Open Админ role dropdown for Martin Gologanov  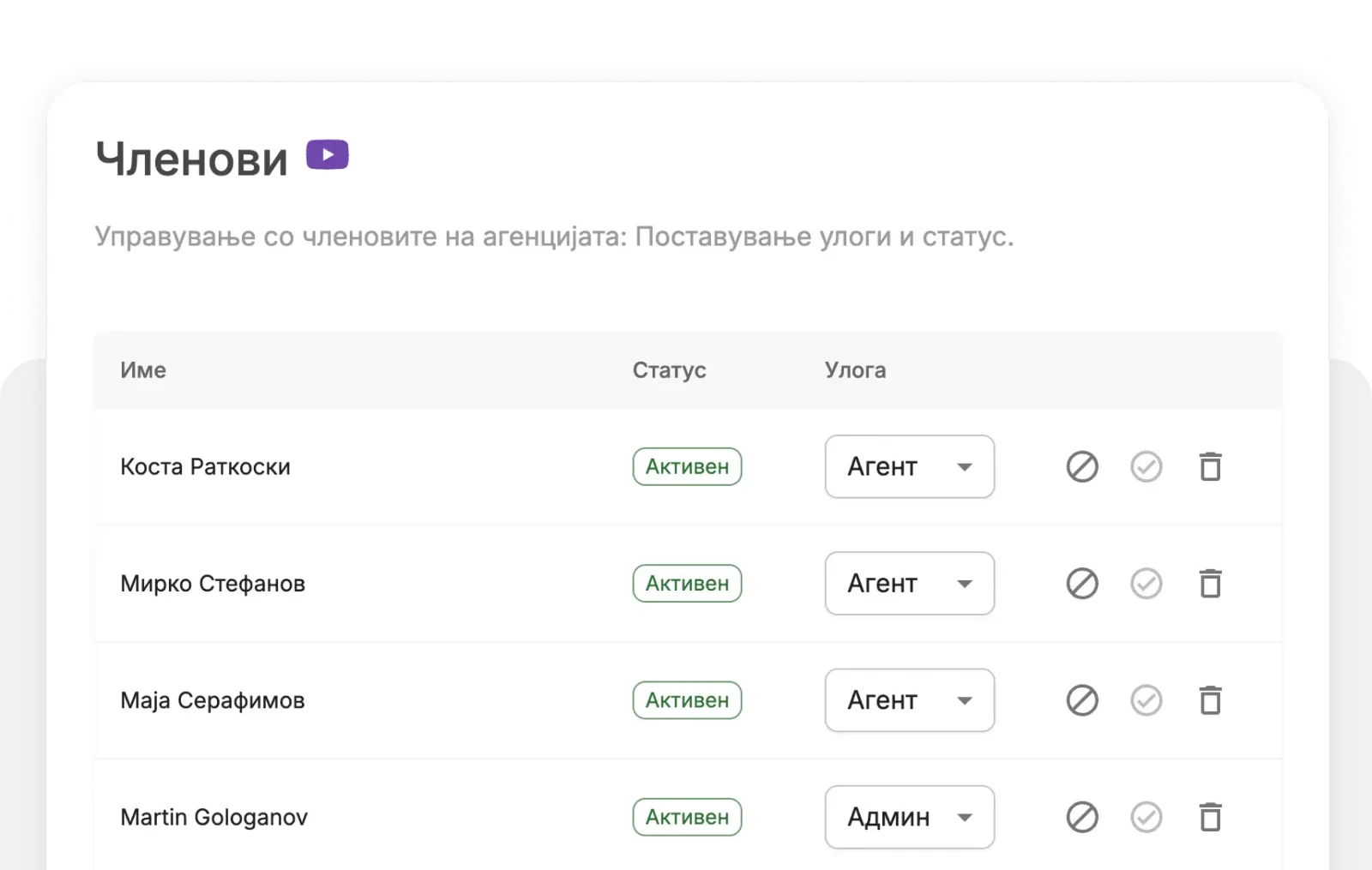click(x=909, y=817)
